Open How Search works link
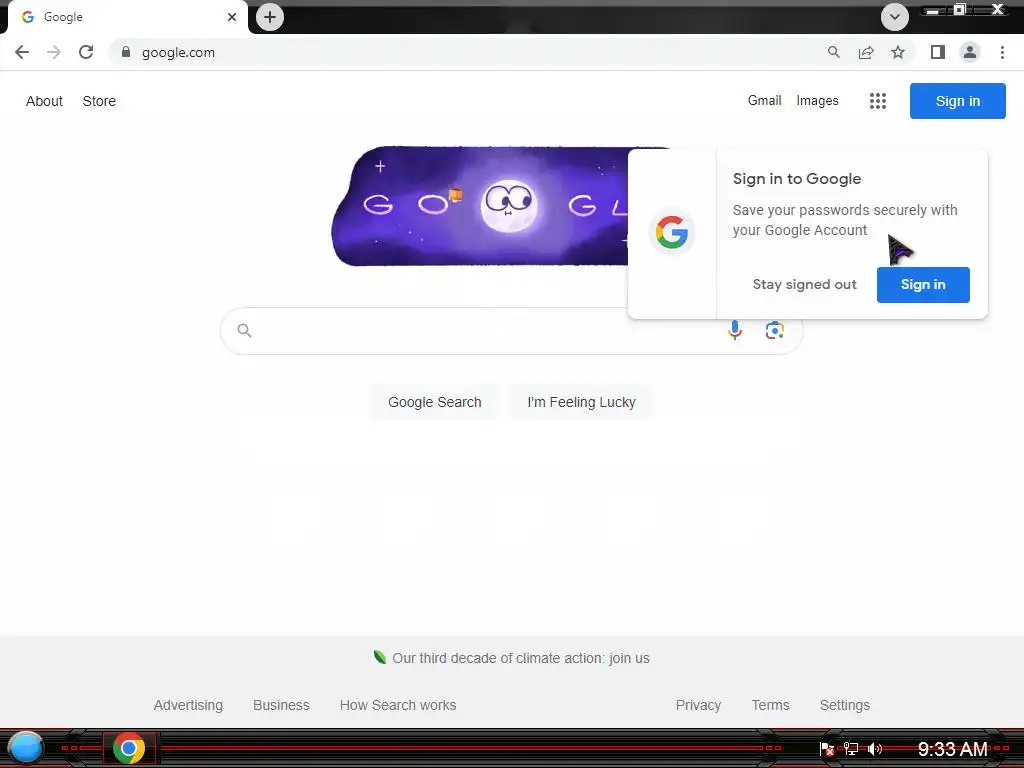The height and width of the screenshot is (768, 1024). click(x=398, y=705)
